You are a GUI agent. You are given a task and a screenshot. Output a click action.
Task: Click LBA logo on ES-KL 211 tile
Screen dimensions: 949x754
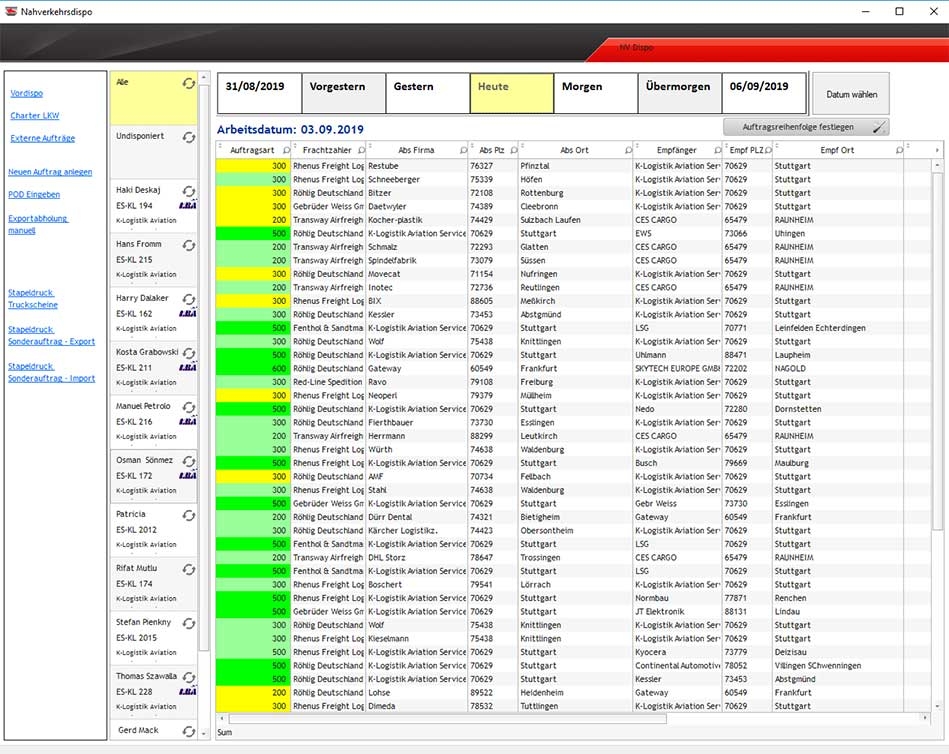click(x=188, y=367)
